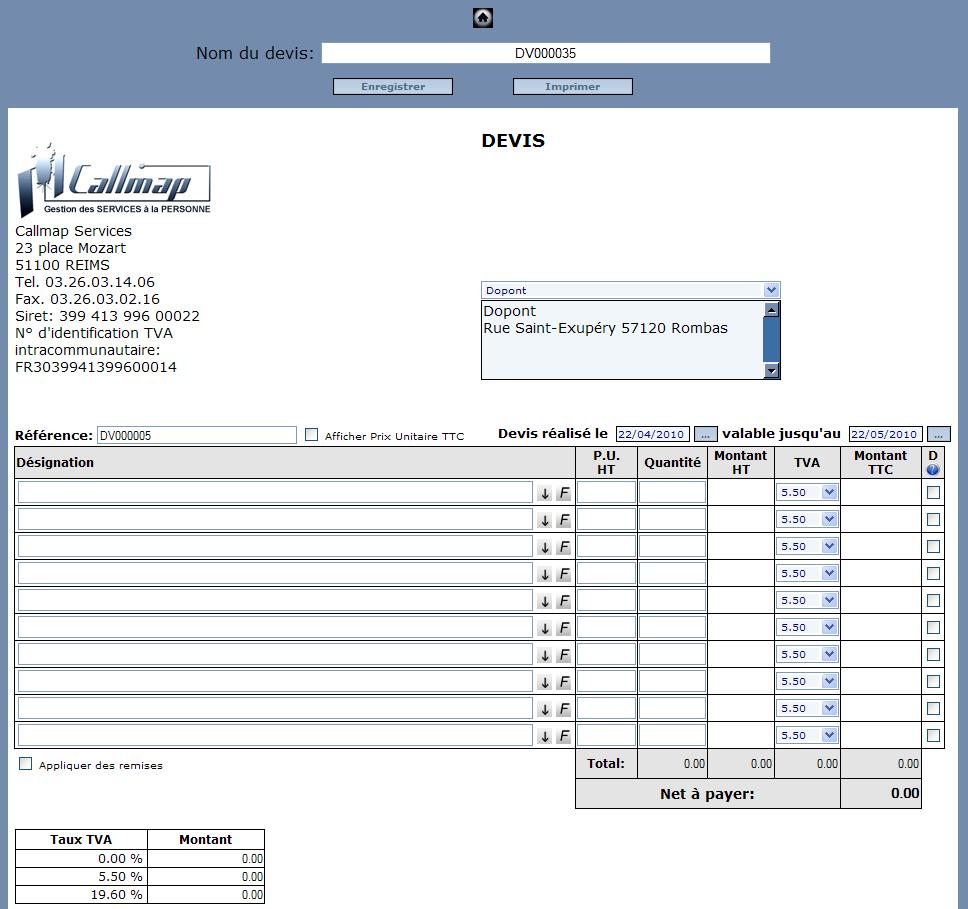Change the TVA rate on the first row

point(806,491)
